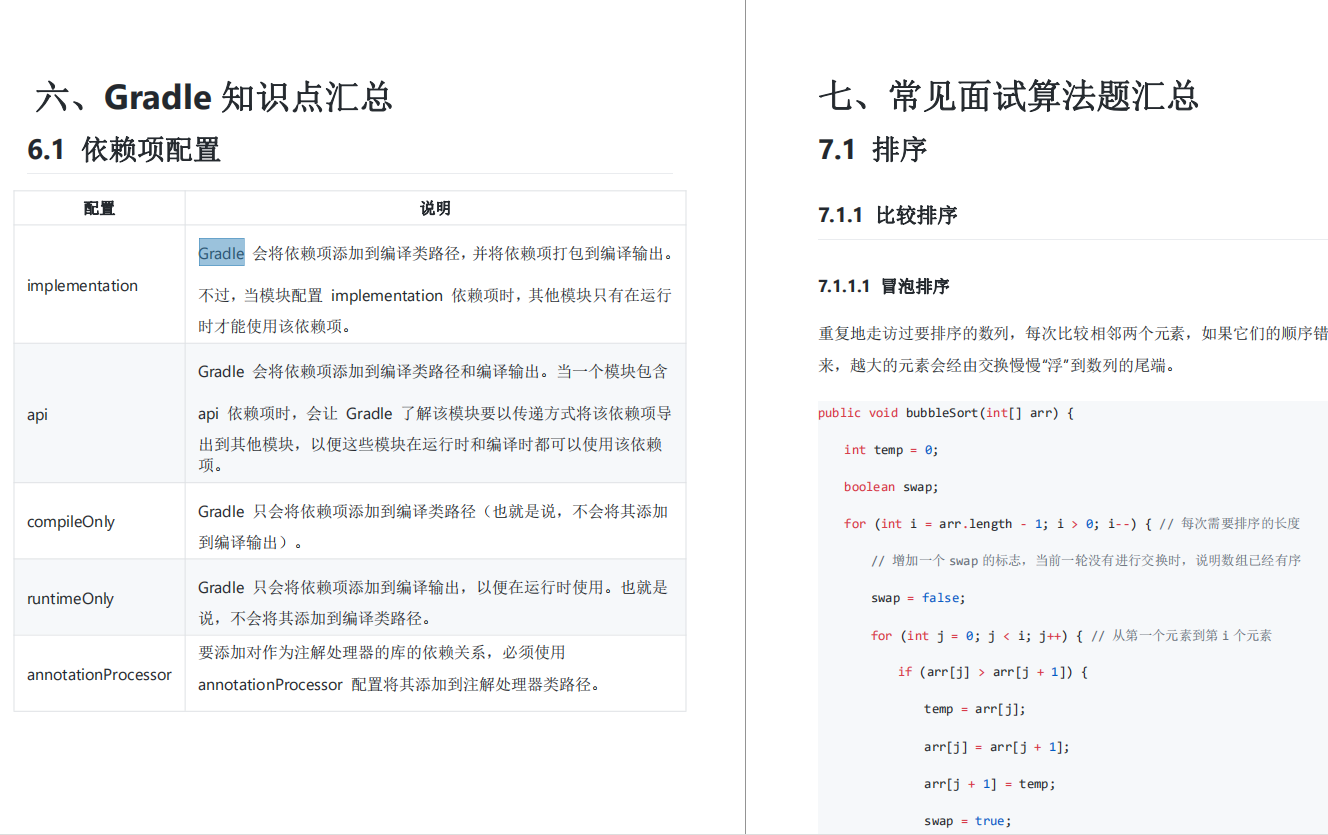Click the comment "// 每次需要排序的长度"
The width and height of the screenshot is (1328, 835).
[1230, 524]
